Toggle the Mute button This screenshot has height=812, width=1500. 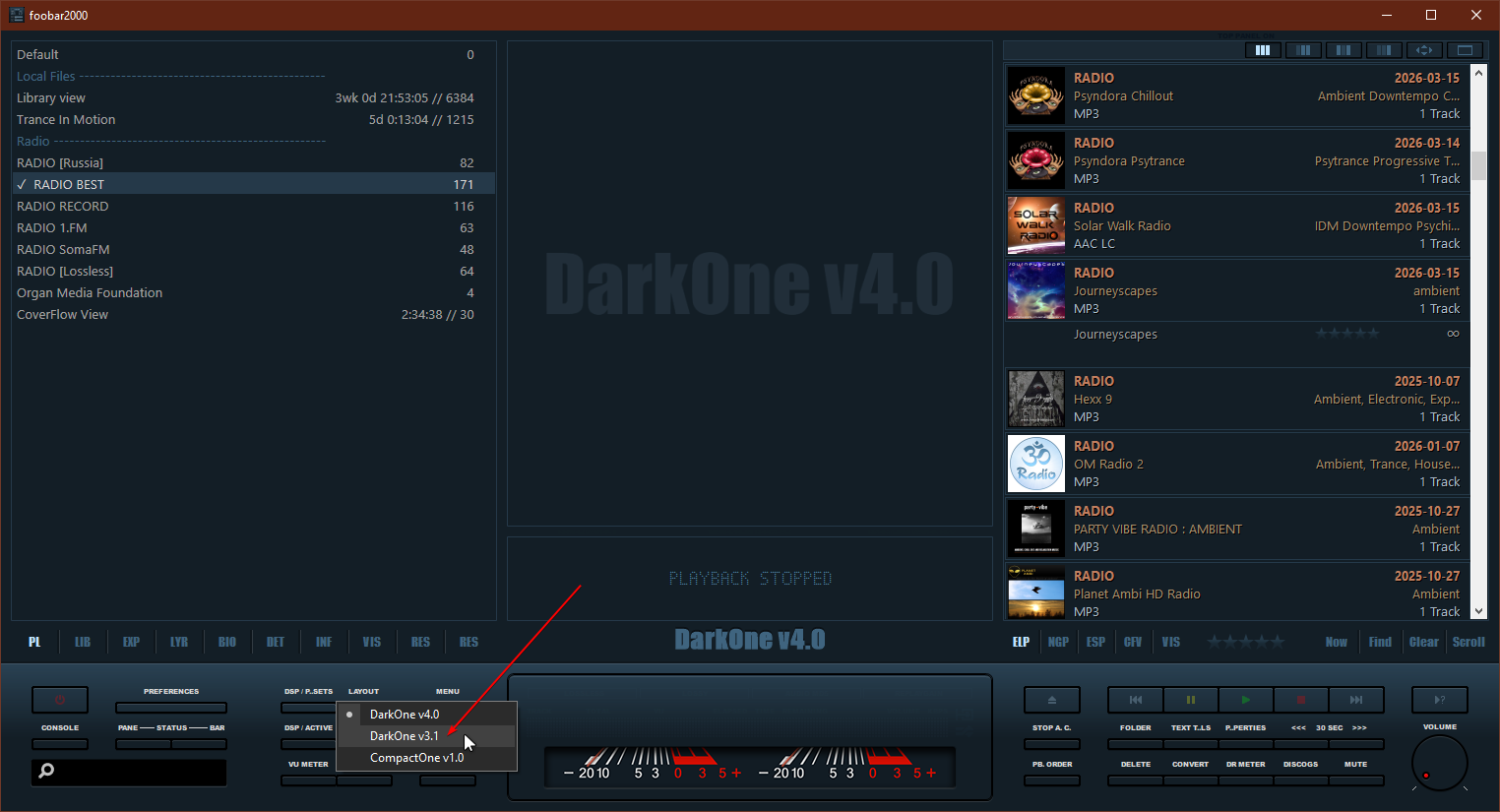coord(1355,781)
